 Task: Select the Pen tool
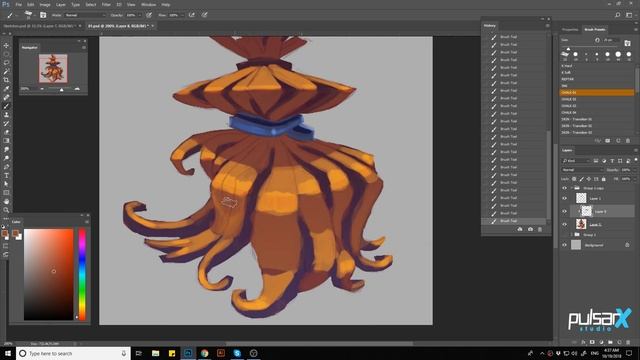pos(6,167)
